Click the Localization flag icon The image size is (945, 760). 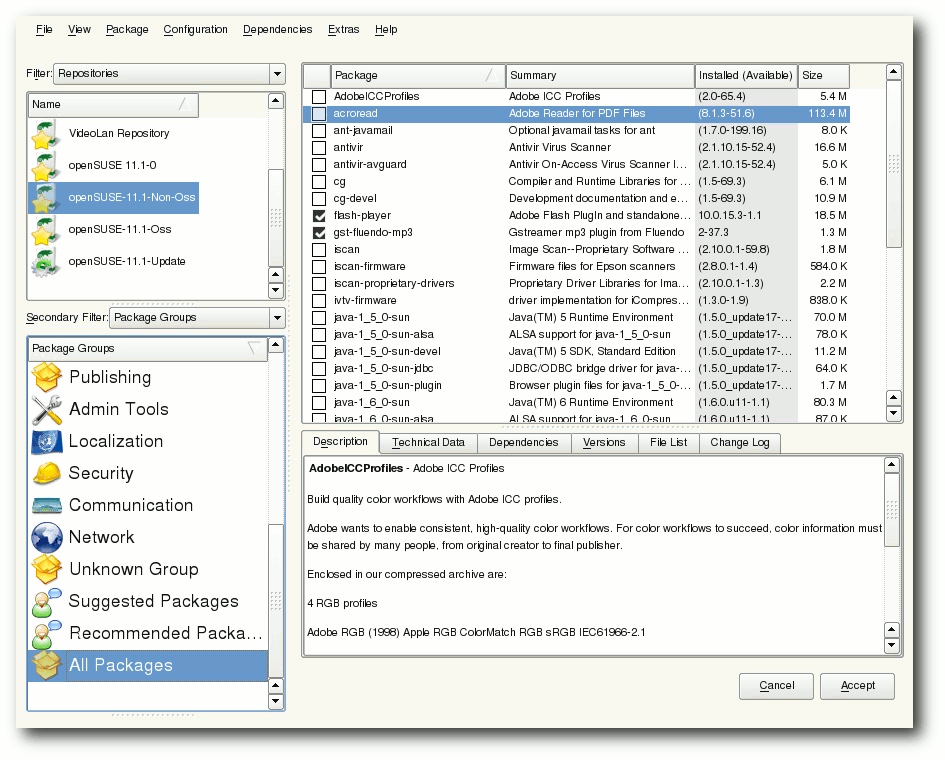[47, 441]
